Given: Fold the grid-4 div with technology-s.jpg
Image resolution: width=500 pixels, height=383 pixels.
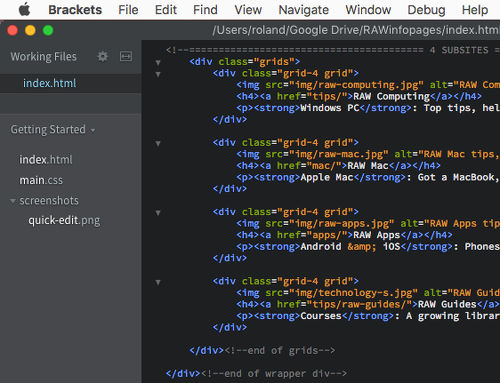Looking at the screenshot, I should [158, 282].
